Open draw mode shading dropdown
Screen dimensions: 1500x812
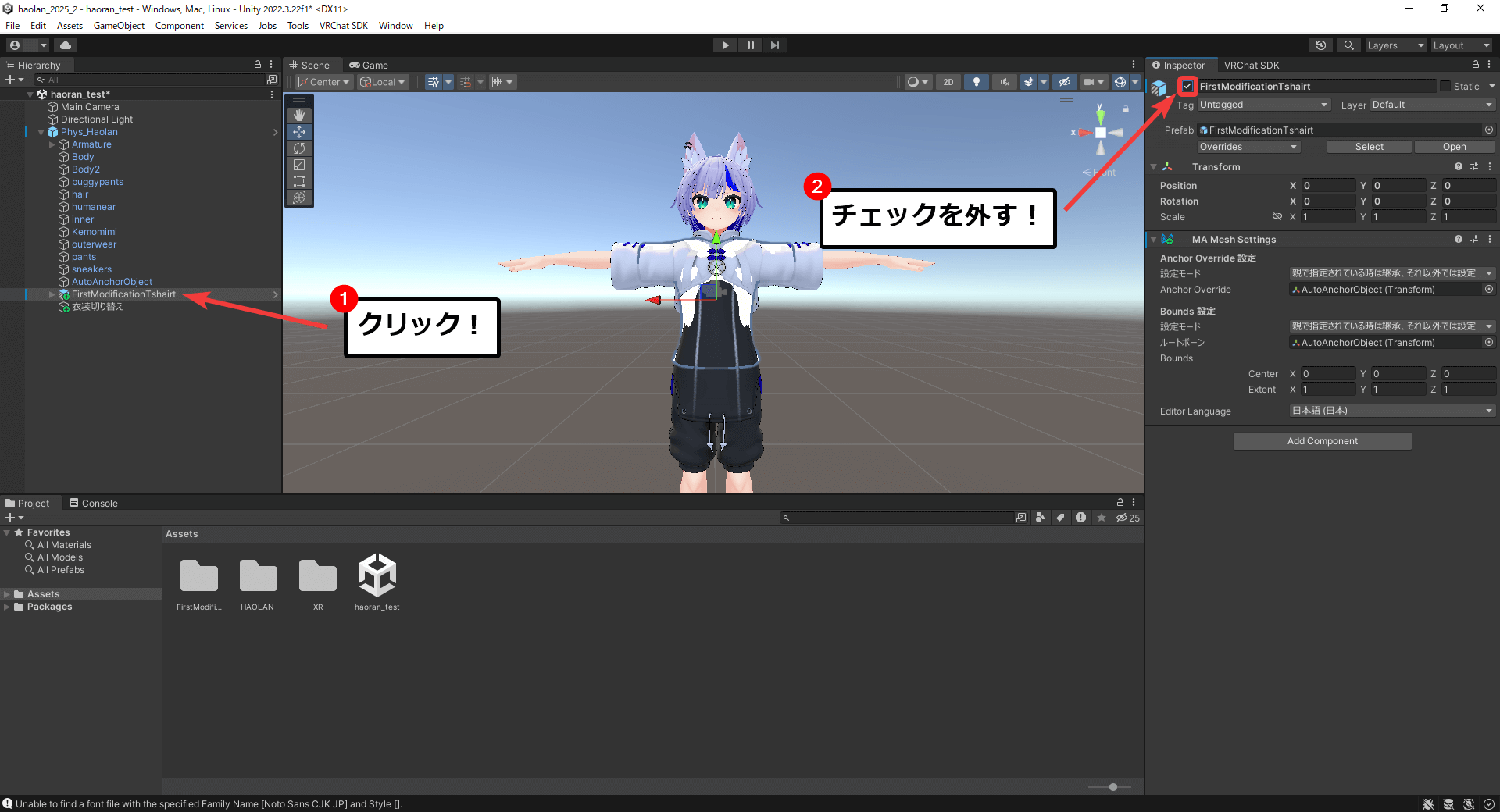point(917,82)
